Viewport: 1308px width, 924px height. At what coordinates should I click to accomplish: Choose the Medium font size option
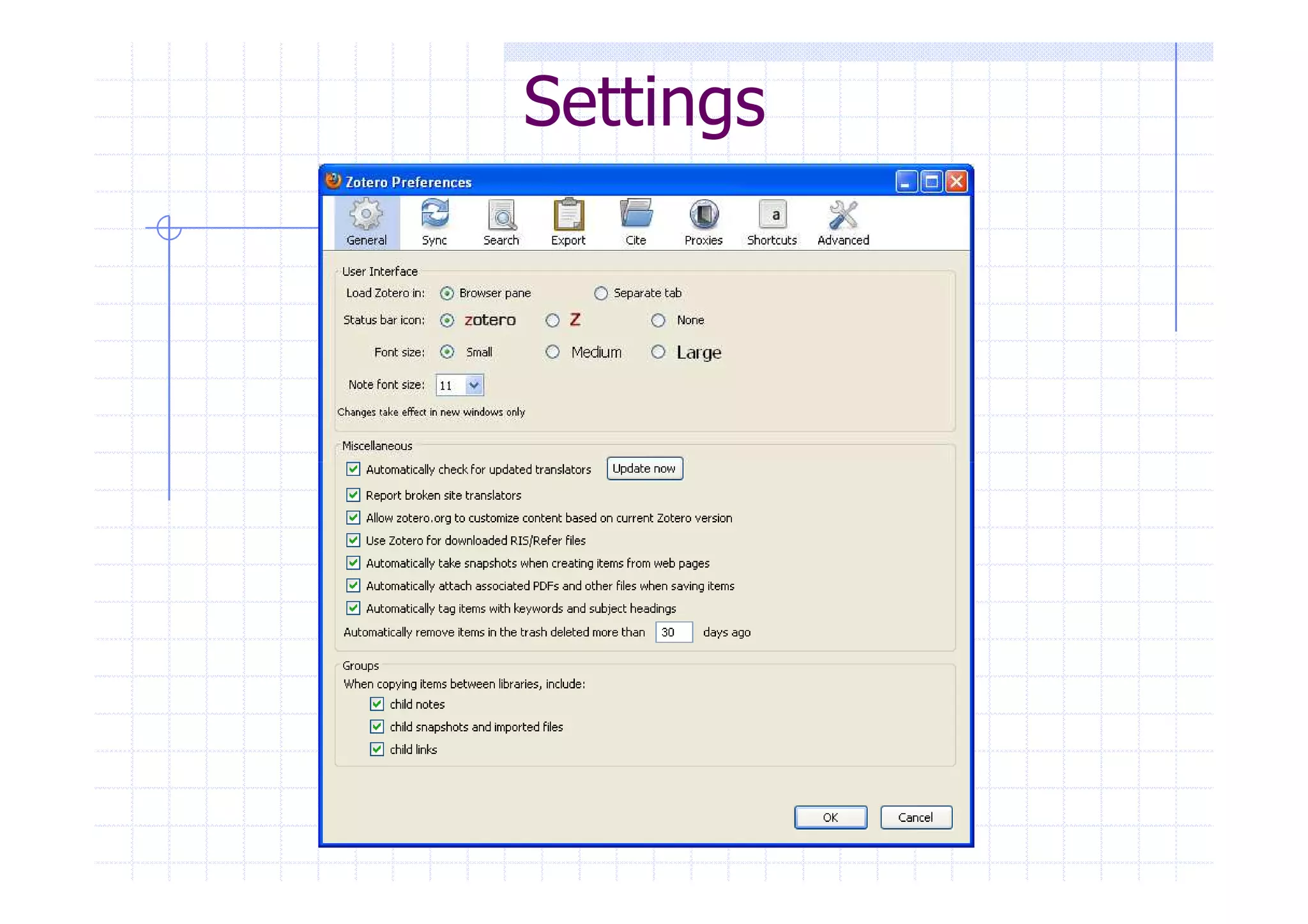tap(552, 352)
